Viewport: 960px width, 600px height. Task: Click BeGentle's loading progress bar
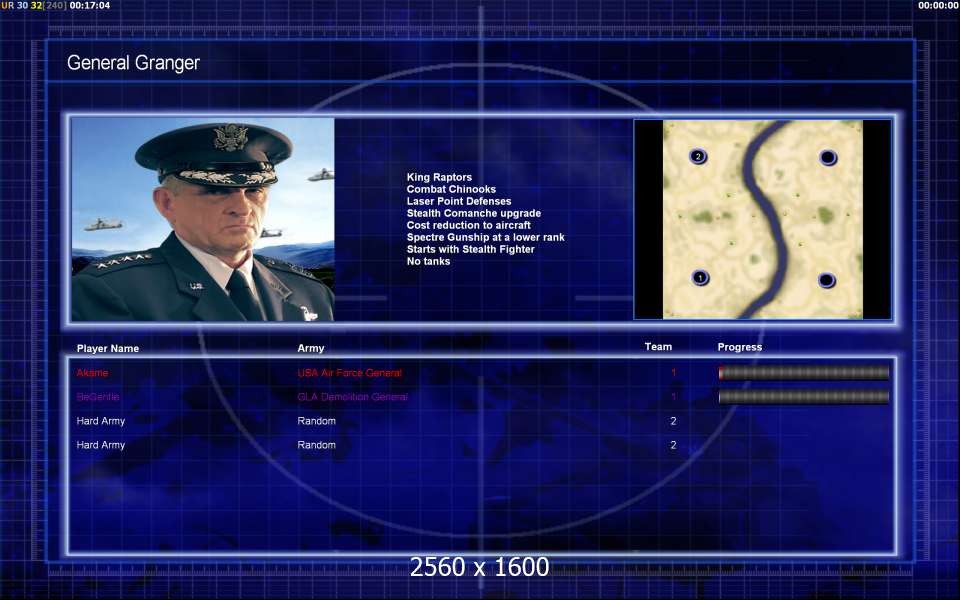803,397
